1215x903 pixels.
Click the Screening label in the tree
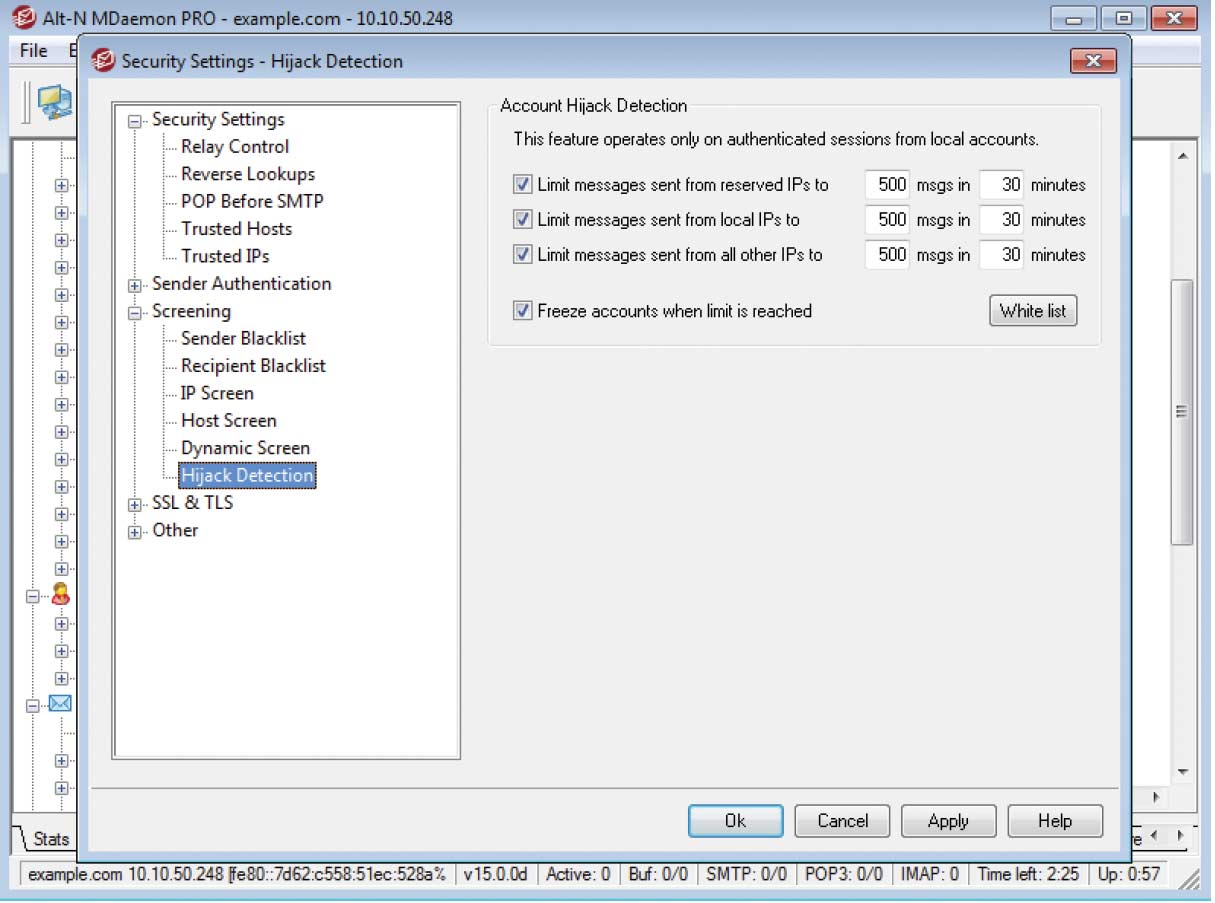[191, 311]
